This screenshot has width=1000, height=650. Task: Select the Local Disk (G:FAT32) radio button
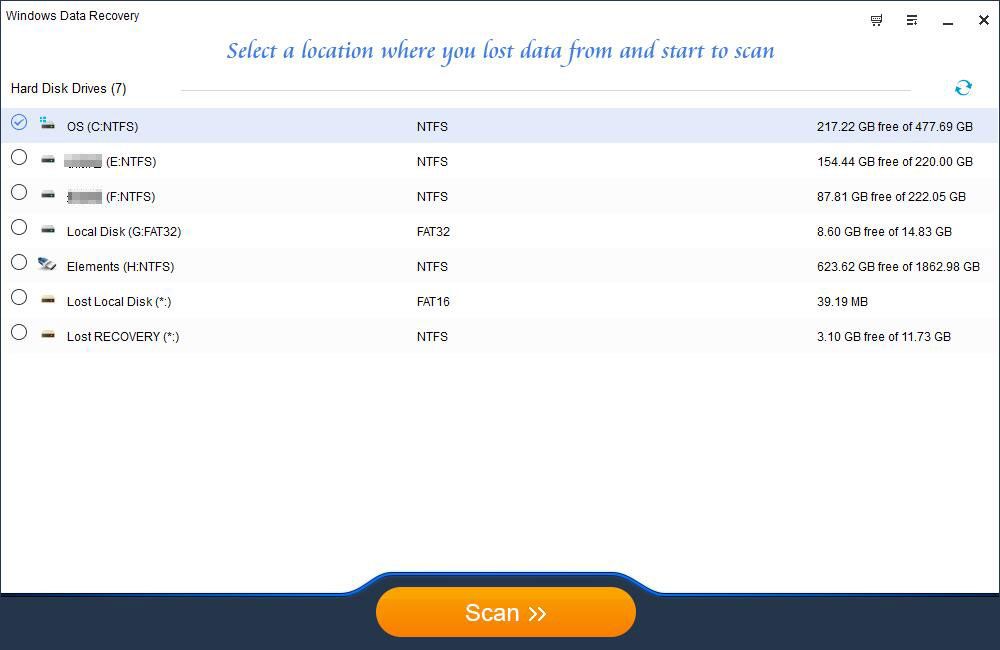[19, 227]
